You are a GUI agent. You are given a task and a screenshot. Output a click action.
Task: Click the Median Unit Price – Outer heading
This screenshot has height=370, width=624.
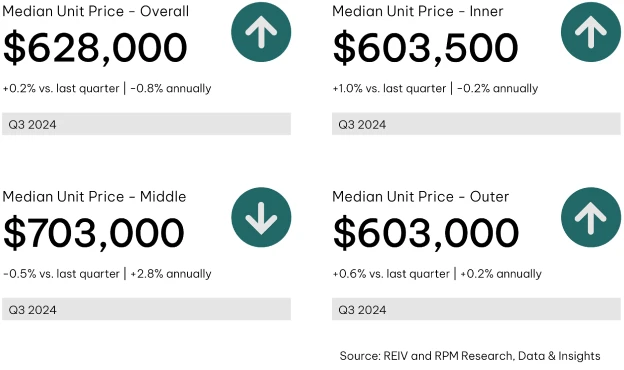click(x=421, y=197)
